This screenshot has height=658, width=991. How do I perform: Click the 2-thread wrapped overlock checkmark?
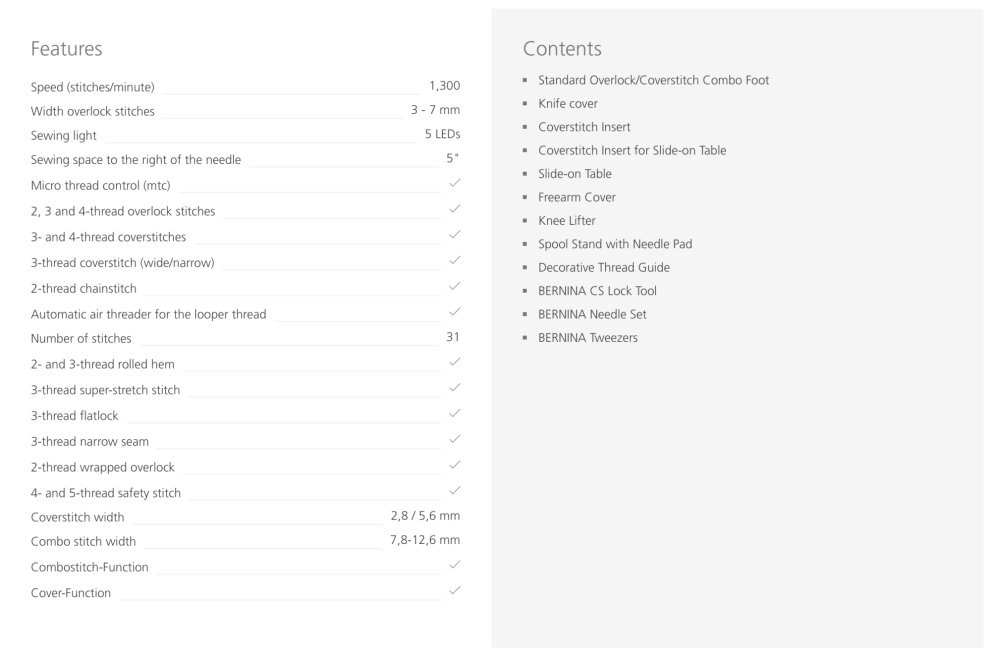tap(454, 465)
